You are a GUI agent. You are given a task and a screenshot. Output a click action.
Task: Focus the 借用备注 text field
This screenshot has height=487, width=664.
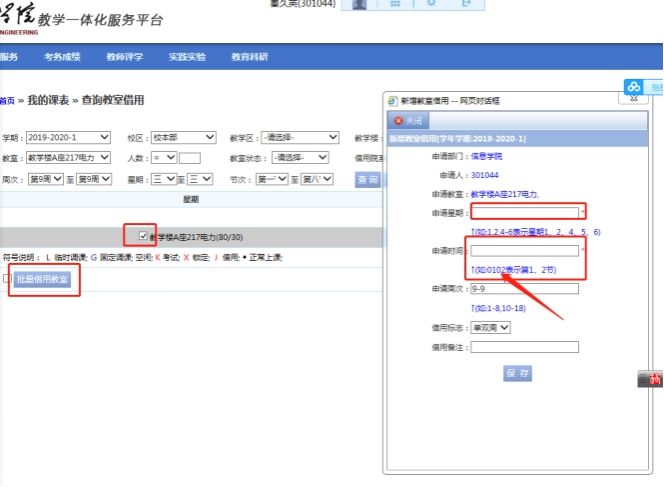coord(525,347)
